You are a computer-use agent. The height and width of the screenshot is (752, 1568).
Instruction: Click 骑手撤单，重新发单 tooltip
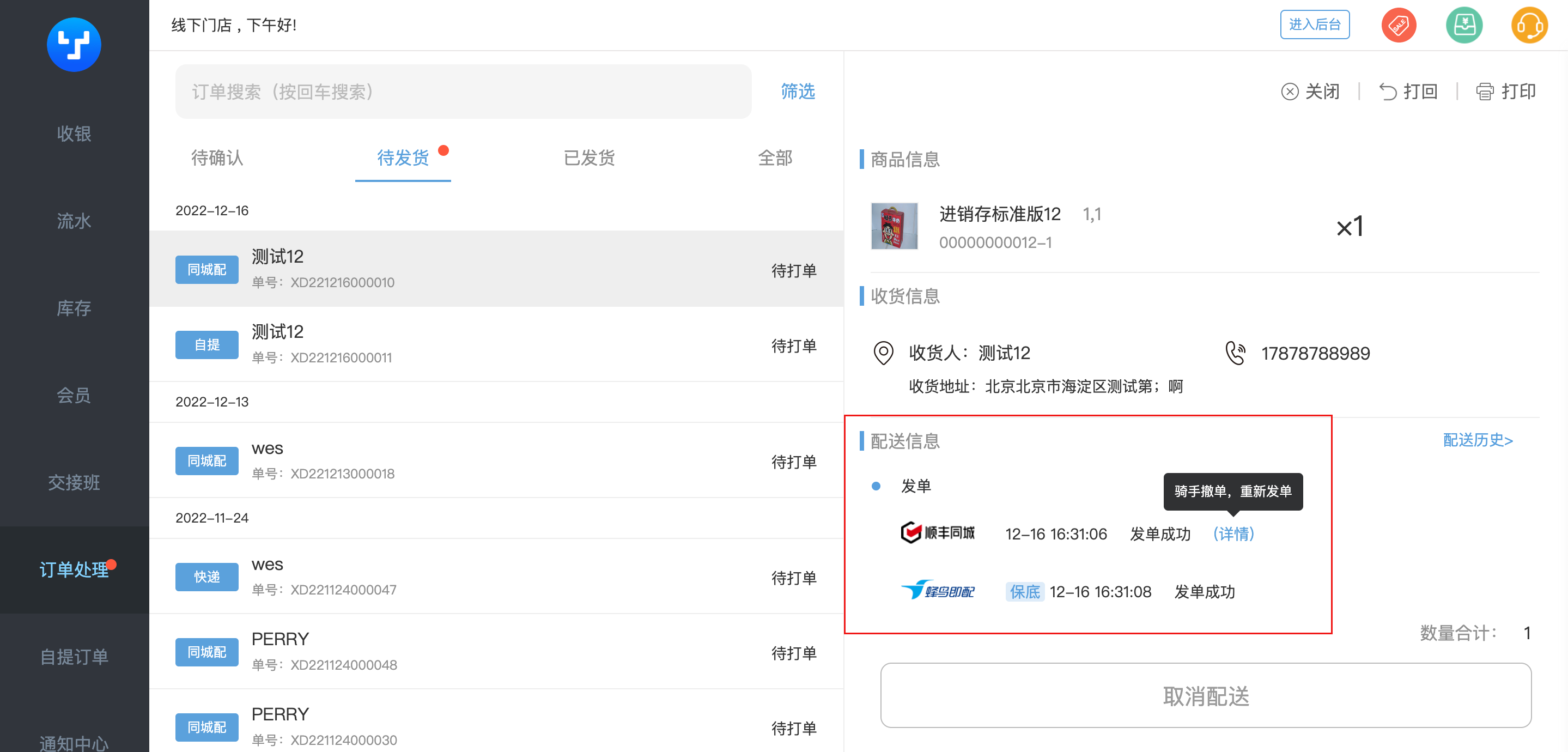click(x=1233, y=492)
